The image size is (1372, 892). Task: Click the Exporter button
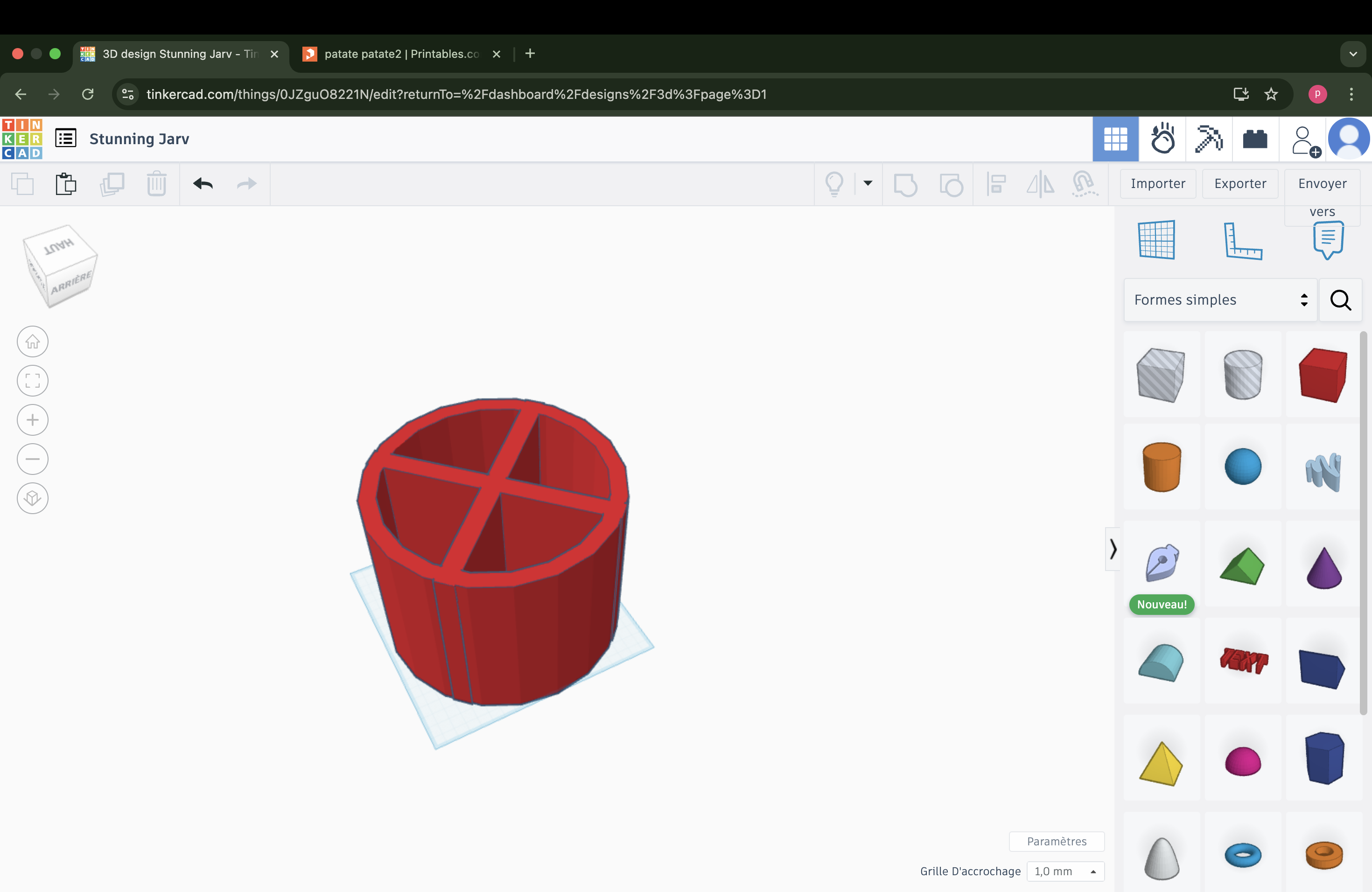(x=1240, y=183)
